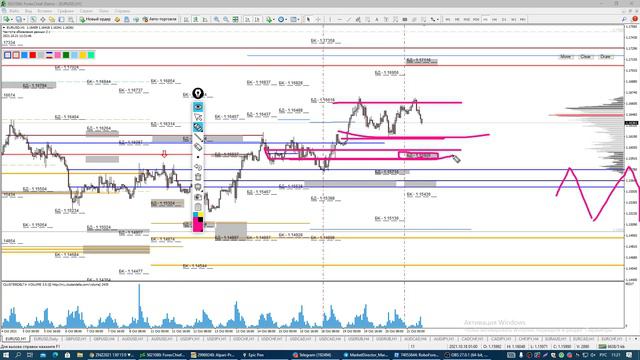The image size is (640, 360).
Task: Expand the periods dropdown arrow
Action: [x=287, y=19]
